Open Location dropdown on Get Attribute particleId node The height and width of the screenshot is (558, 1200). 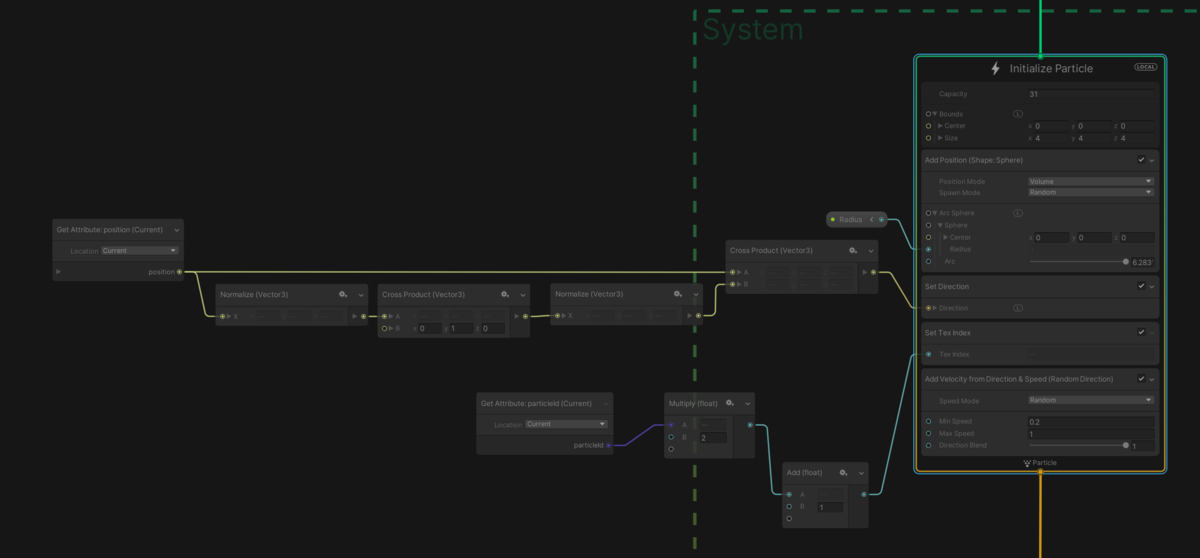coord(566,424)
